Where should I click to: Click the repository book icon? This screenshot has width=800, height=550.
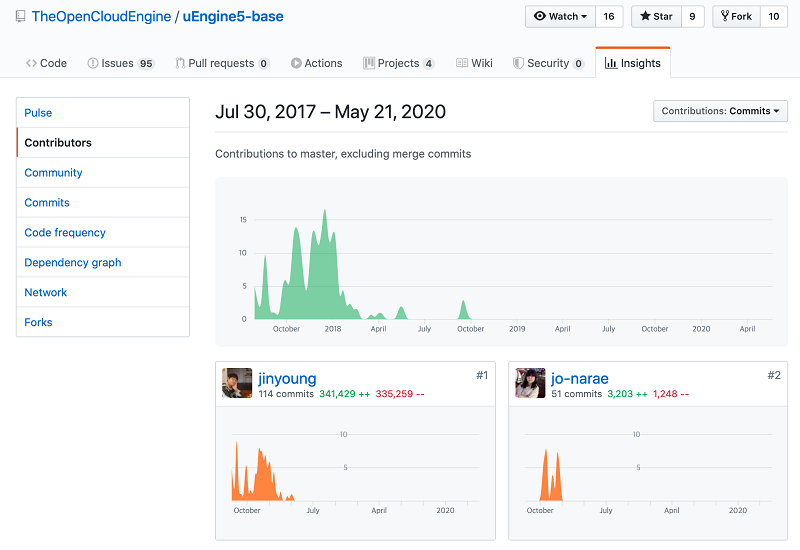(20, 16)
